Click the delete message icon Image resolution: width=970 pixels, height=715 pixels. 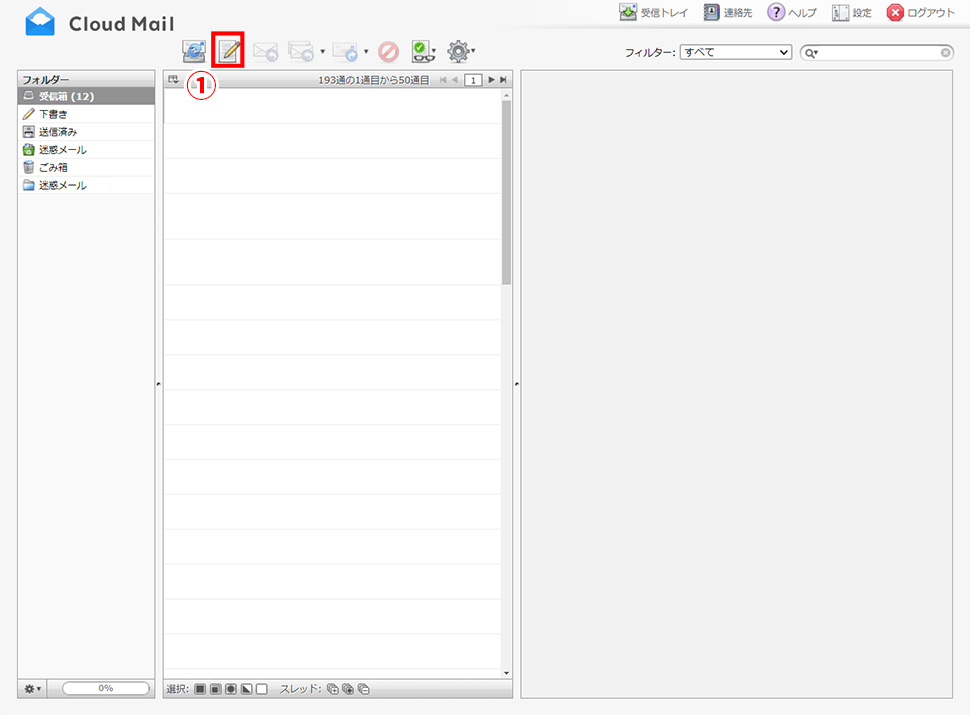(388, 51)
